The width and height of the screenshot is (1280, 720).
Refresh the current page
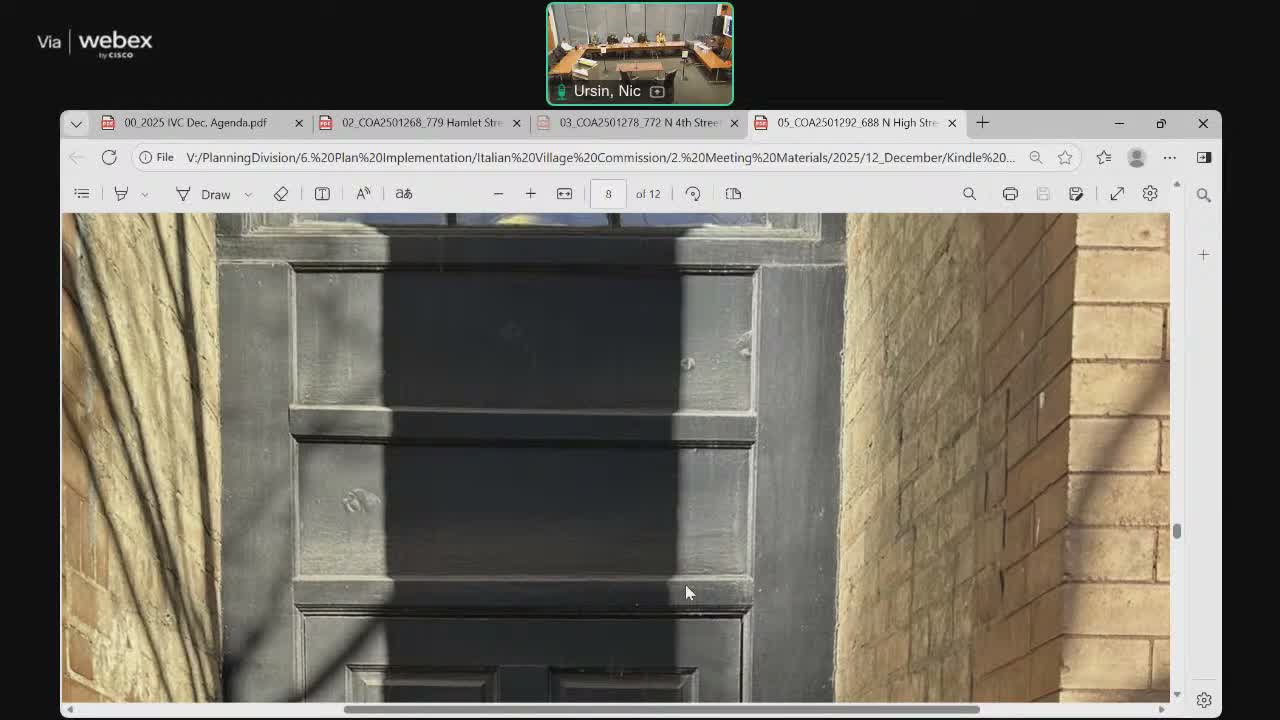109,157
